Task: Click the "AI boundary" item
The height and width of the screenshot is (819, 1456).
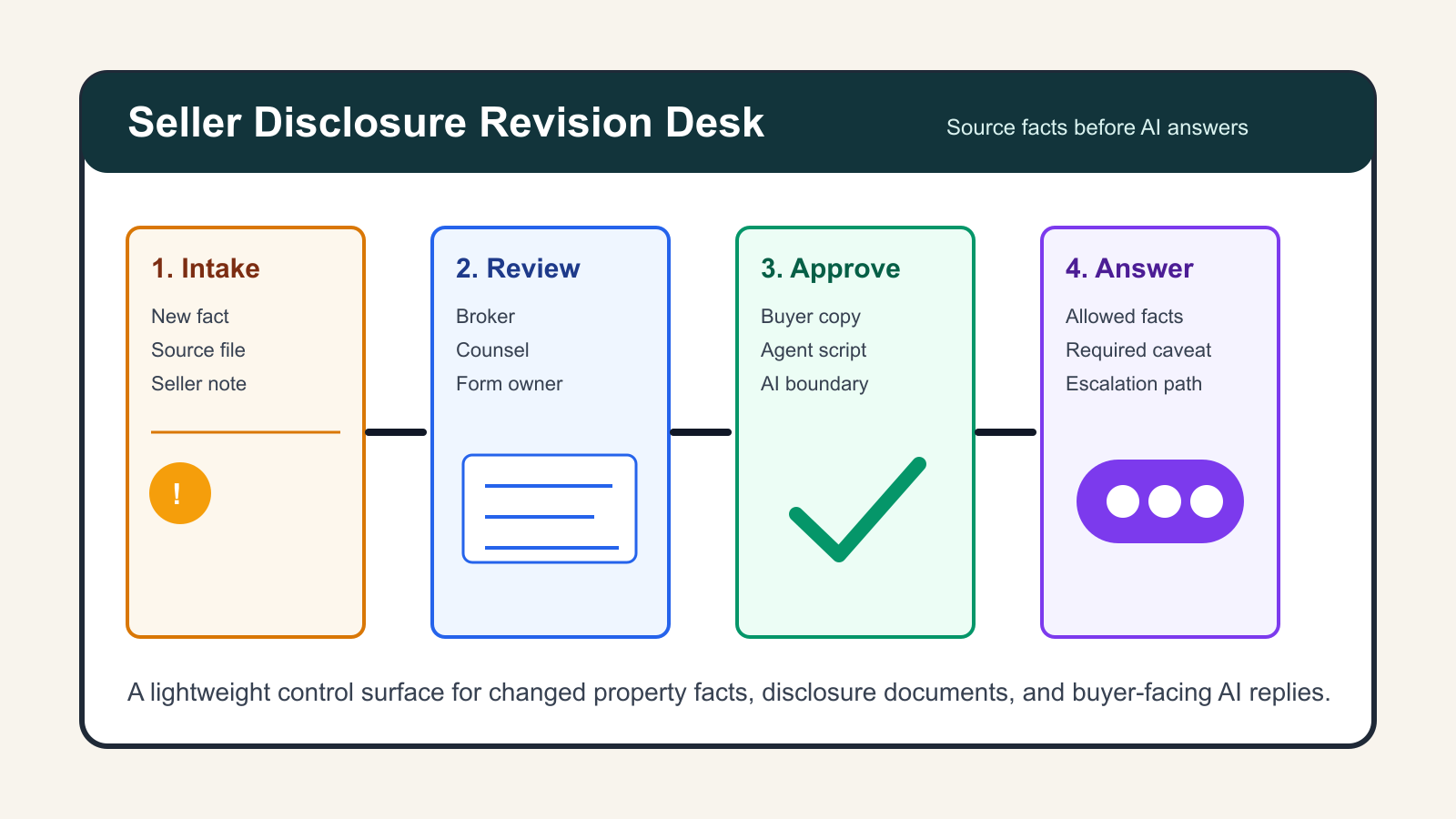Action: [814, 384]
